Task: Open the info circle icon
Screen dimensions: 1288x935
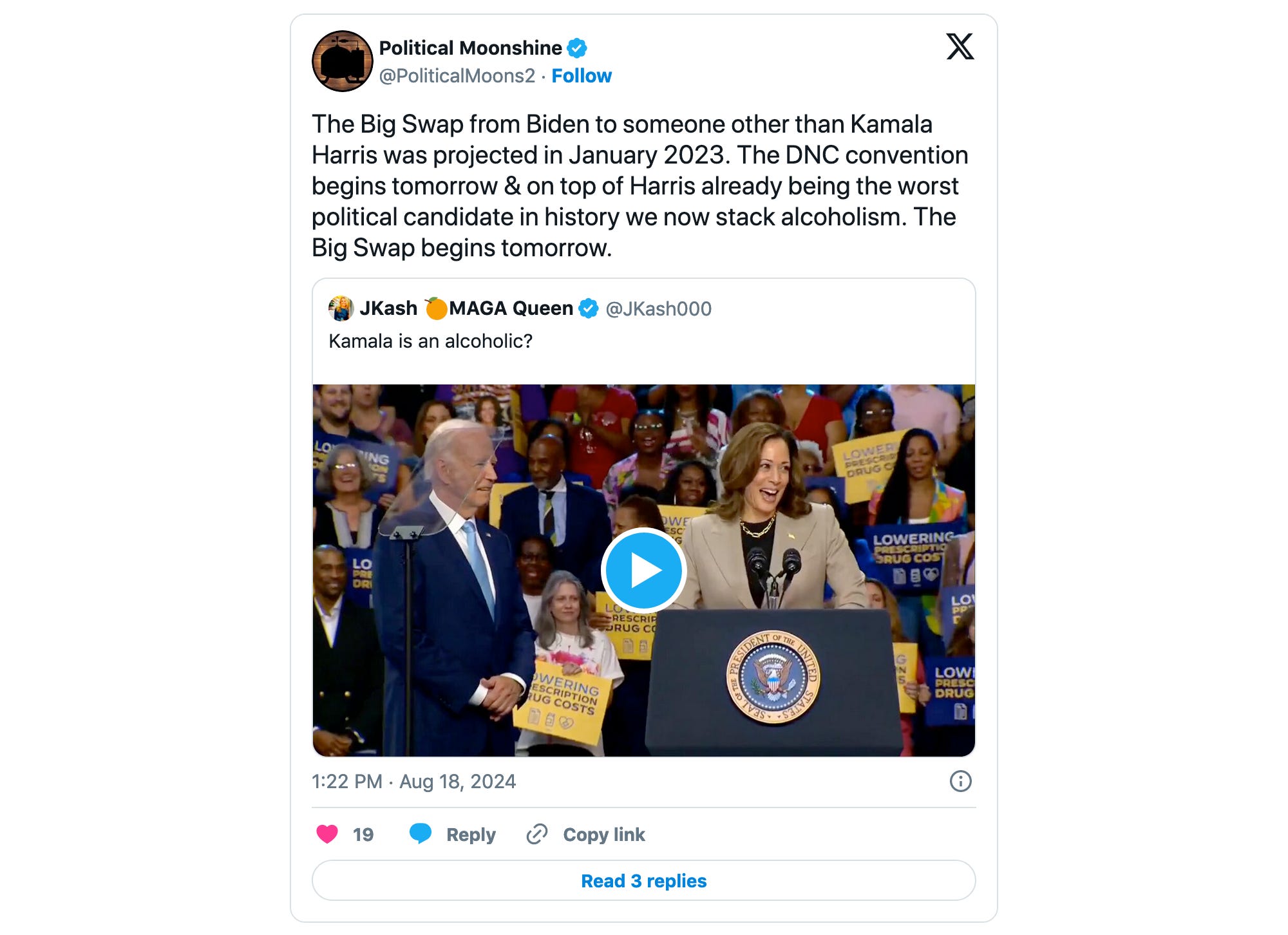Action: point(960,781)
